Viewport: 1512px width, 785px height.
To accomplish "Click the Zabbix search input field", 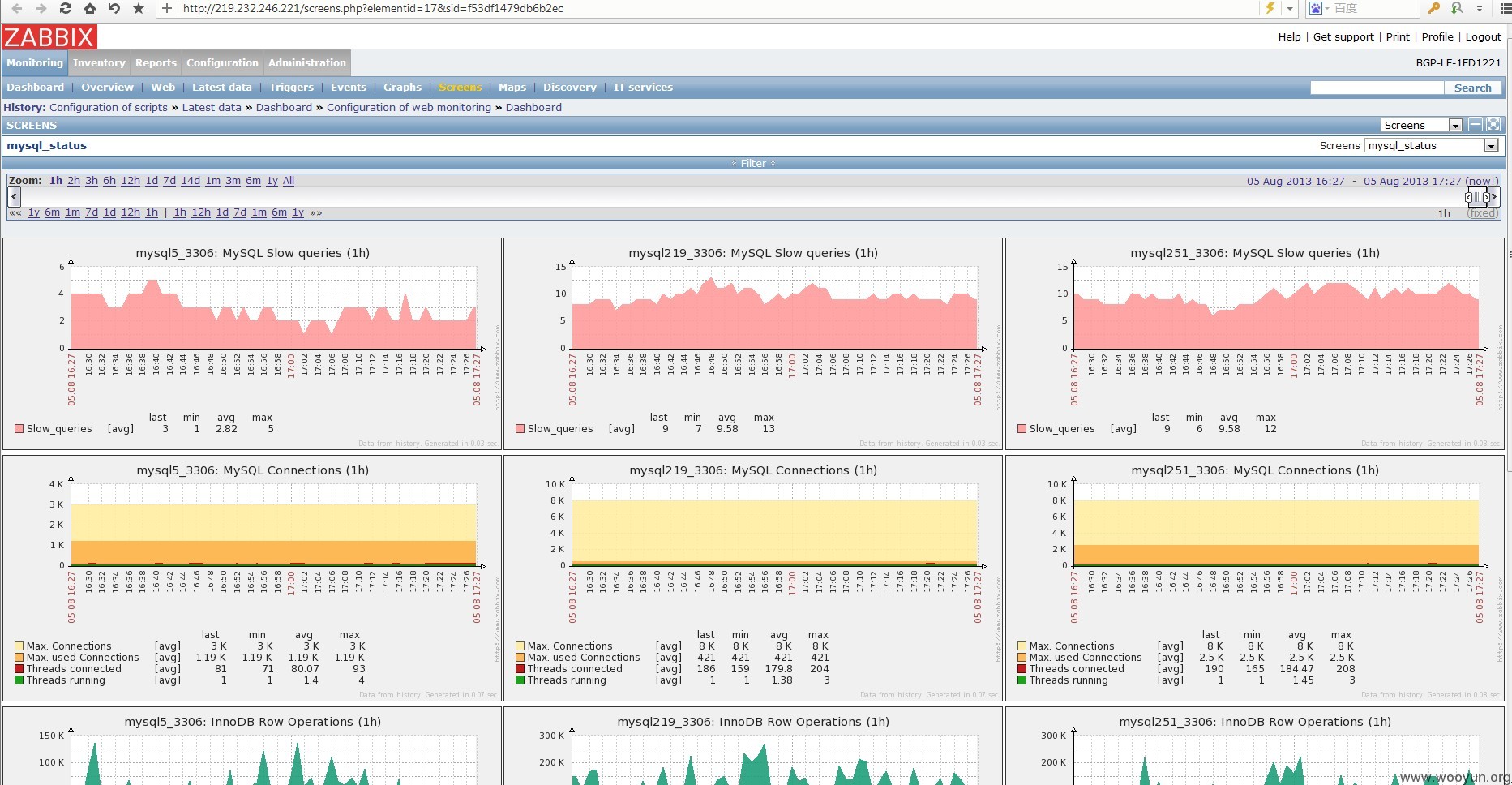I will [x=1377, y=88].
